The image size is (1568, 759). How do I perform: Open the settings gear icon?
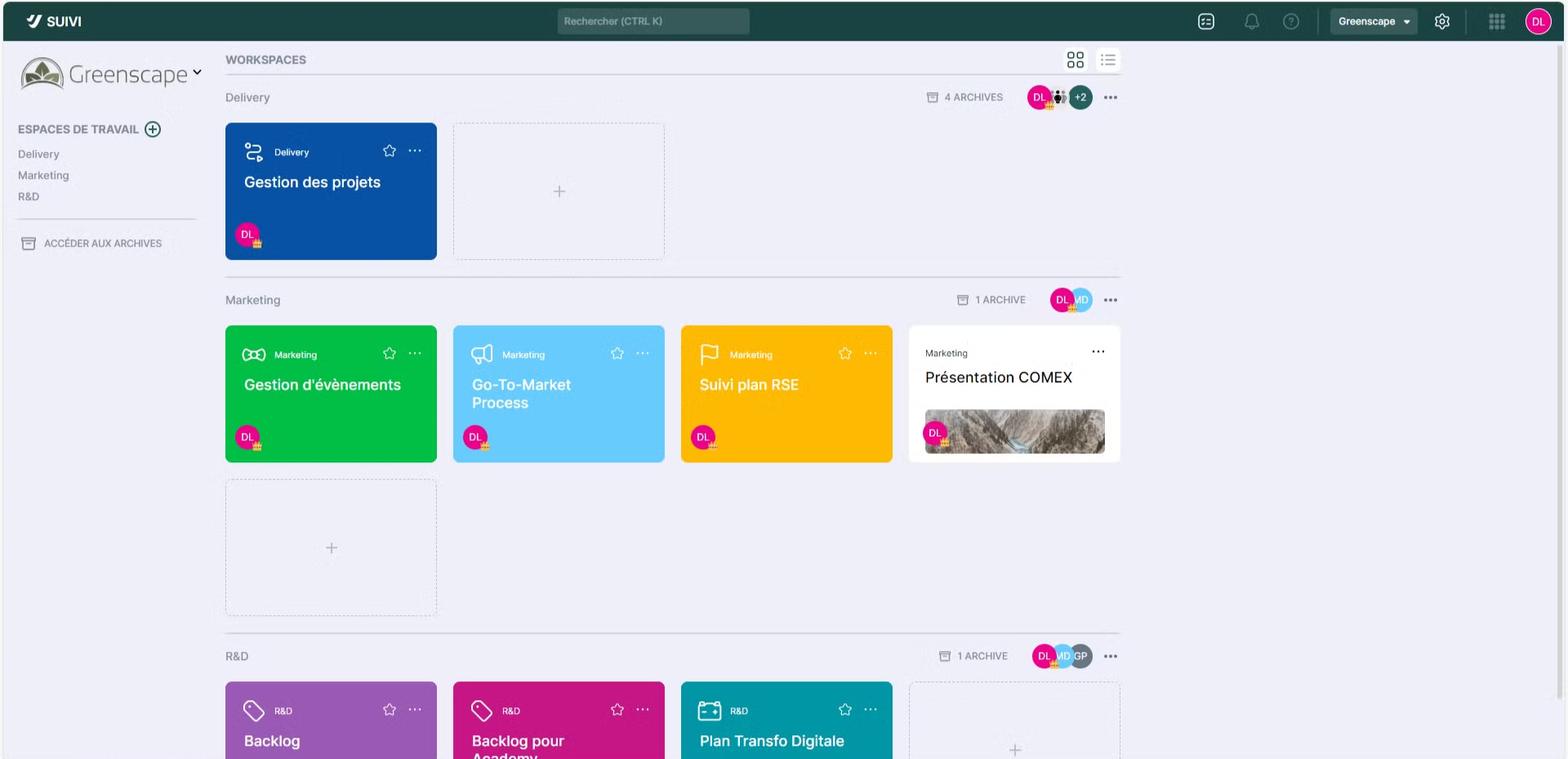point(1442,22)
